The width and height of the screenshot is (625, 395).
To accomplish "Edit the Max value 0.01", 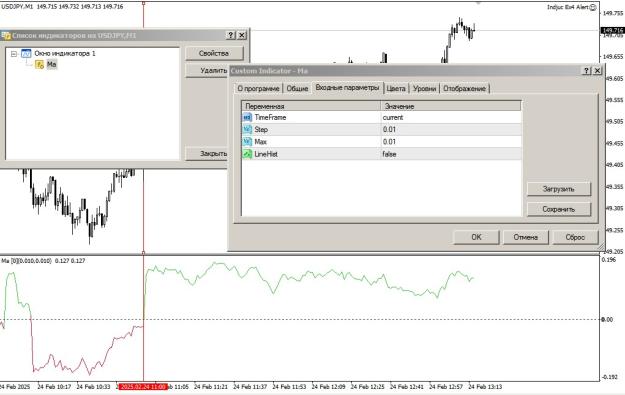I will coord(451,142).
